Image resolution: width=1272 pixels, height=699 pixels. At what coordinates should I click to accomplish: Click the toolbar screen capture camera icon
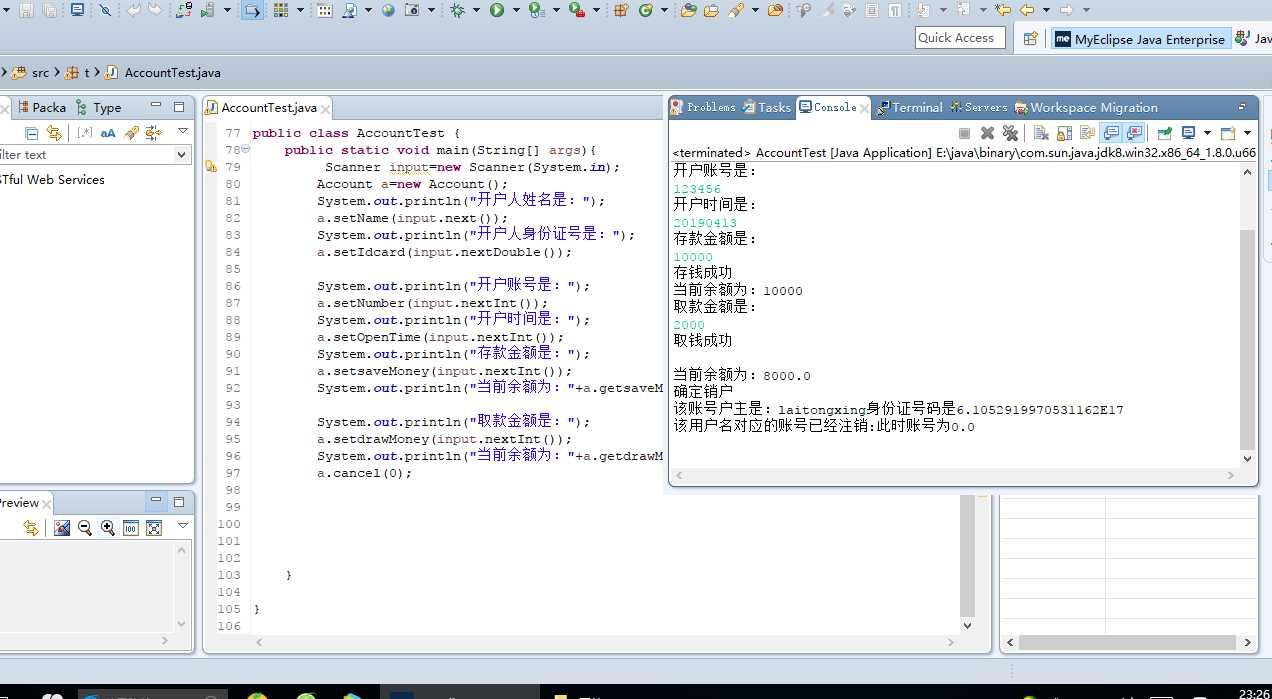tap(411, 10)
